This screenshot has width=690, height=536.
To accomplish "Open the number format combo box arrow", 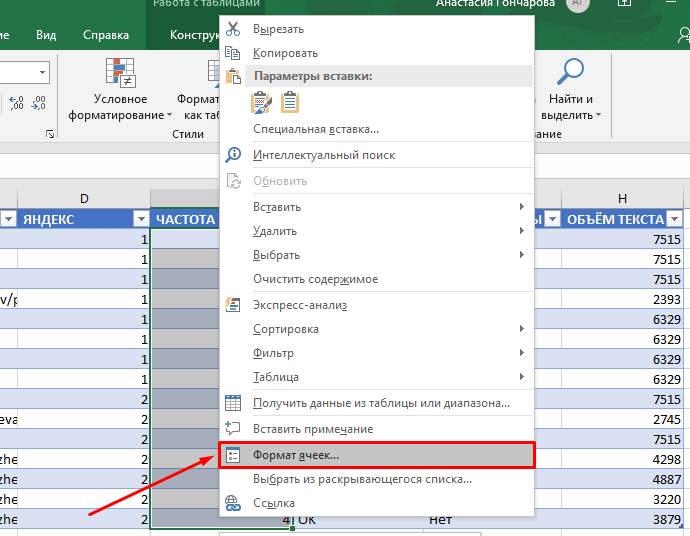I will click(x=42, y=72).
